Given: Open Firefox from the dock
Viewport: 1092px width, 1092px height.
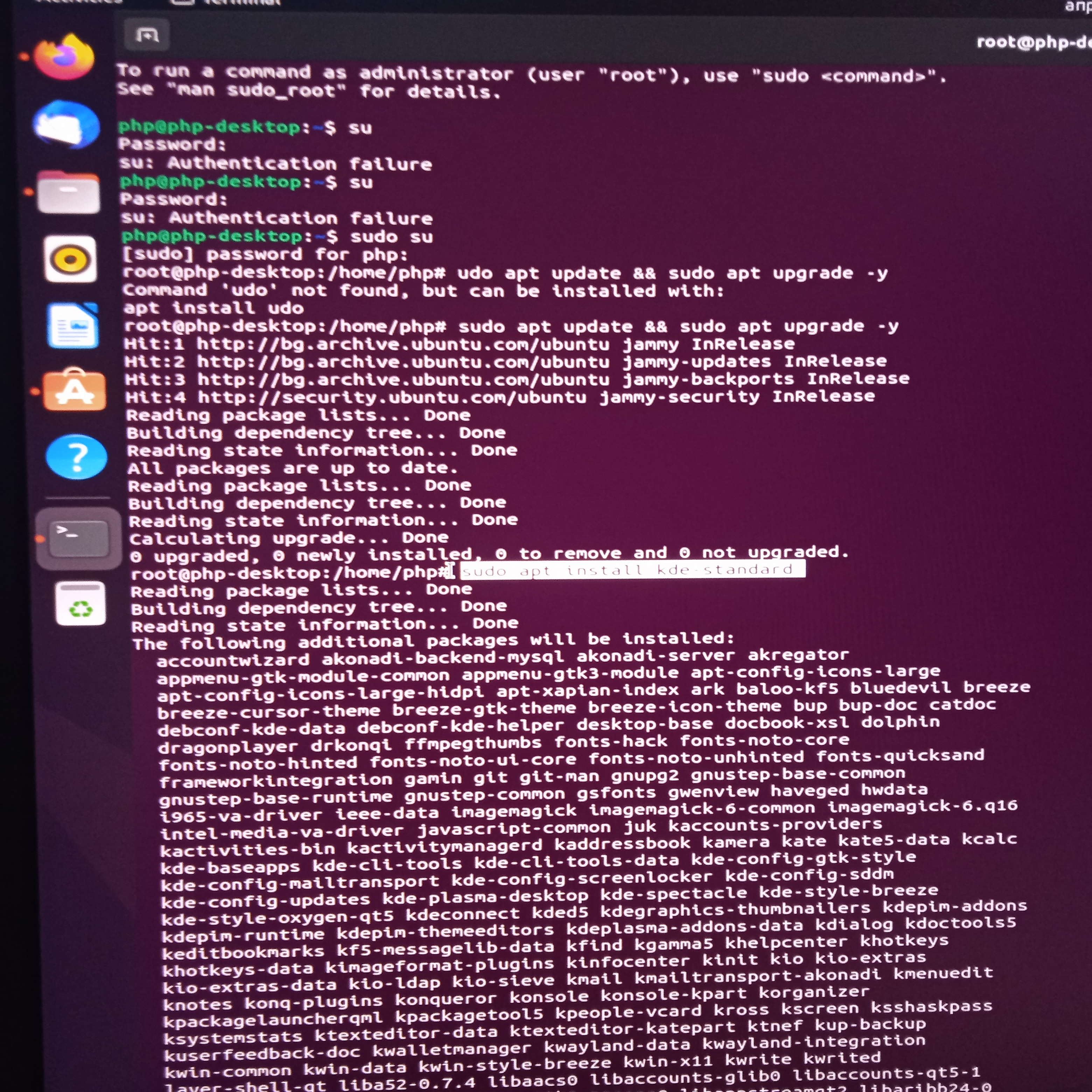Looking at the screenshot, I should (x=64, y=57).
